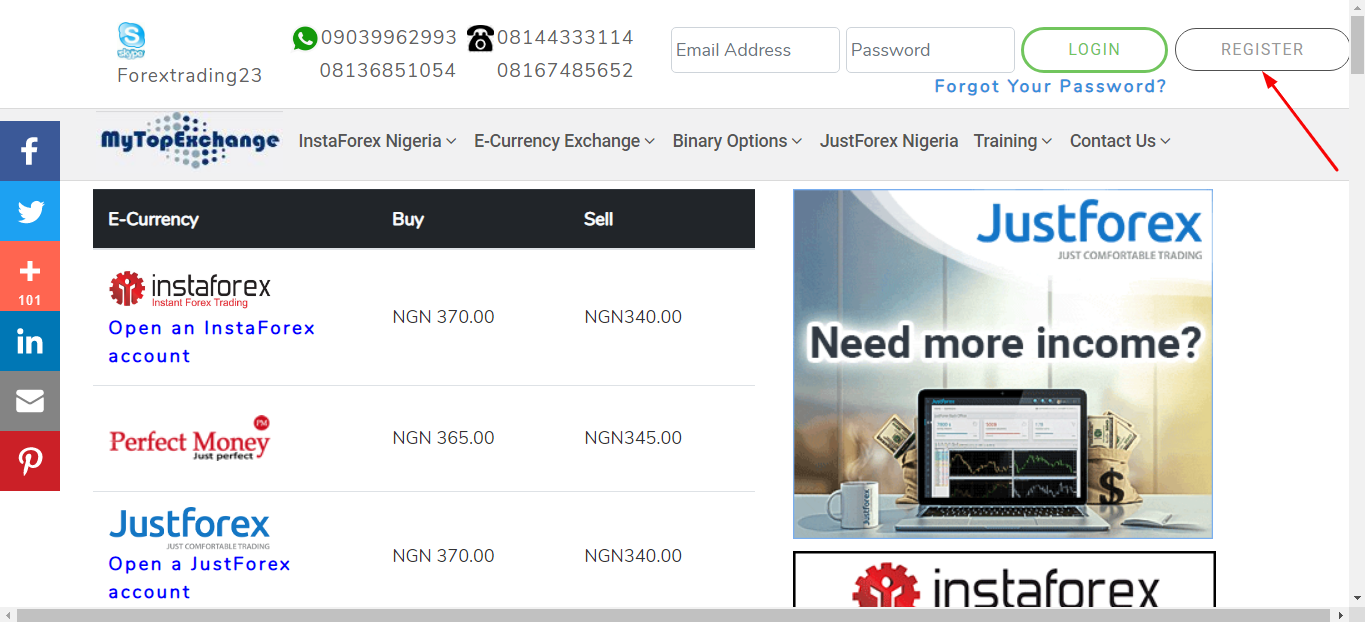This screenshot has height=622, width=1365.
Task: Open the Binary Options dropdown
Action: pyautogui.click(x=737, y=141)
